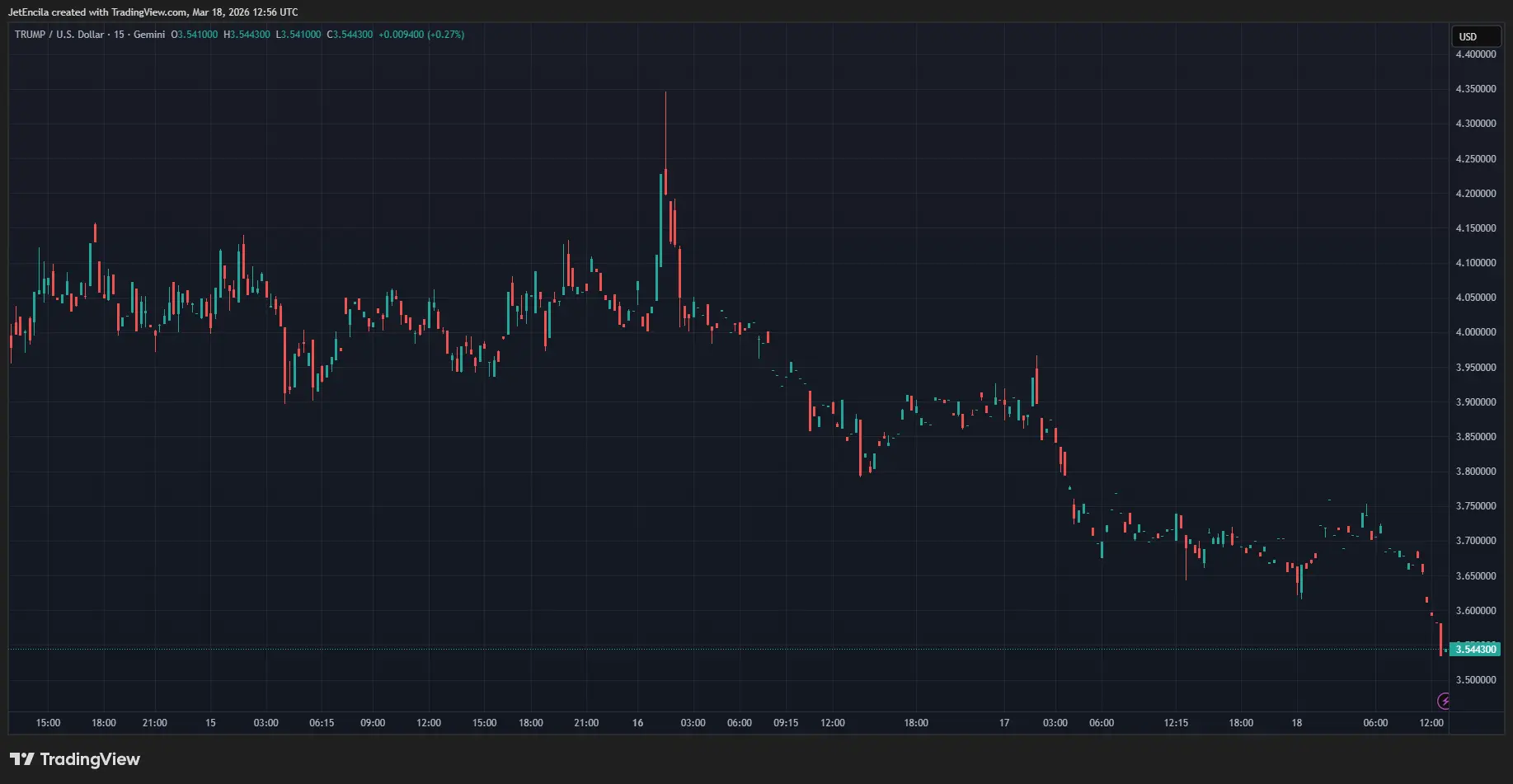Screen dimensions: 1513x784
Task: Click the JetEncila created with TradingView.com caption
Action: (x=153, y=12)
